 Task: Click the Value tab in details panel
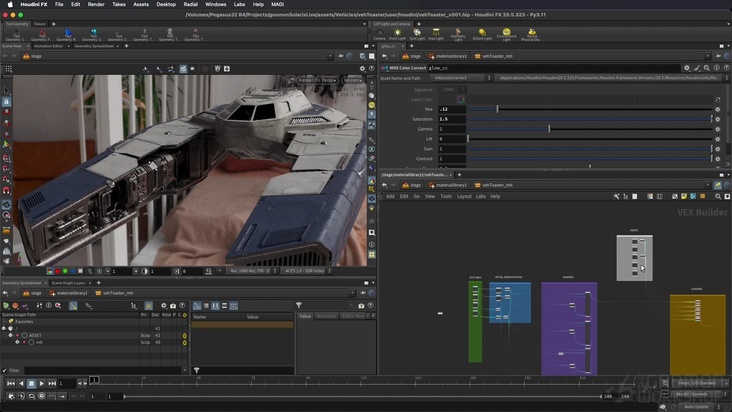point(305,316)
